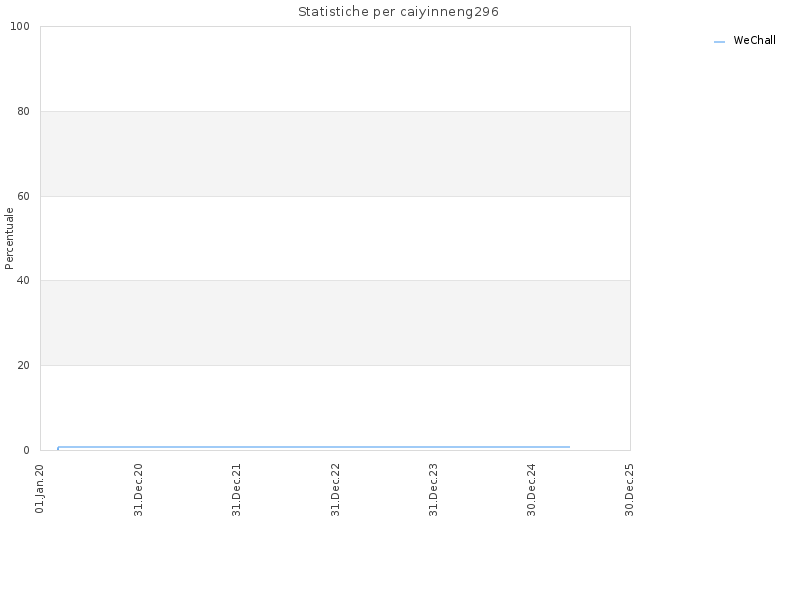Click the 01.Jan.20 x-axis date label
This screenshot has width=800, height=600.
pos(40,489)
